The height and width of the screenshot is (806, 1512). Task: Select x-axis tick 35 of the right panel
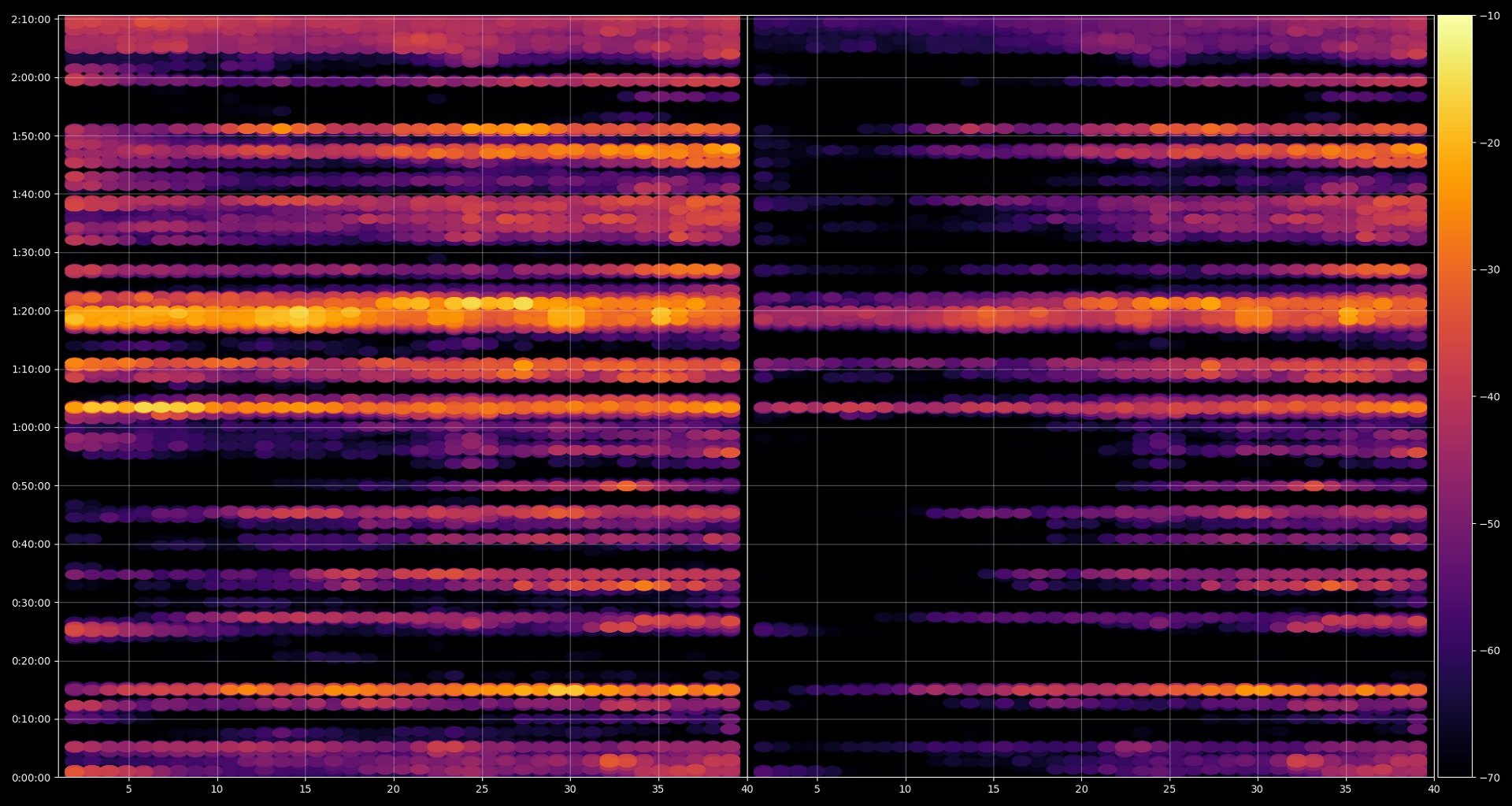[1346, 789]
